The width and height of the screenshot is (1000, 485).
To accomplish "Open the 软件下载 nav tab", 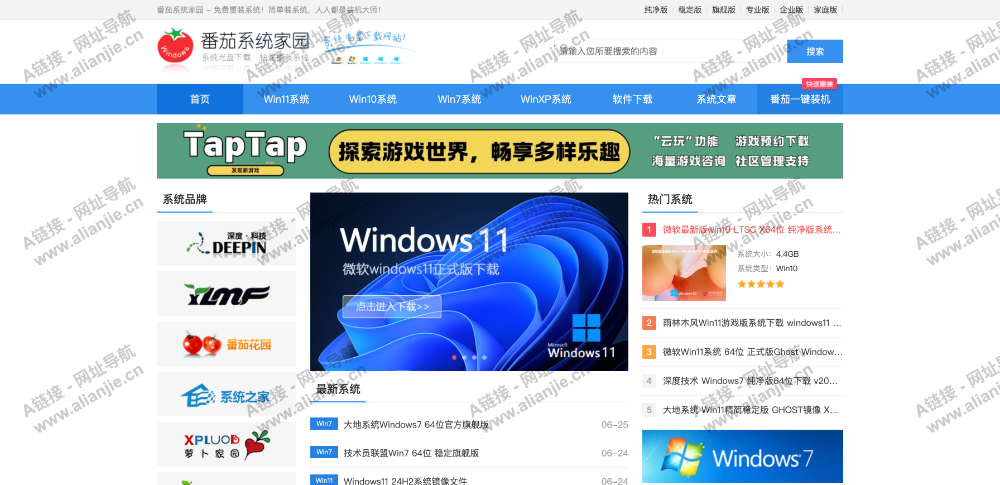I will click(x=633, y=99).
